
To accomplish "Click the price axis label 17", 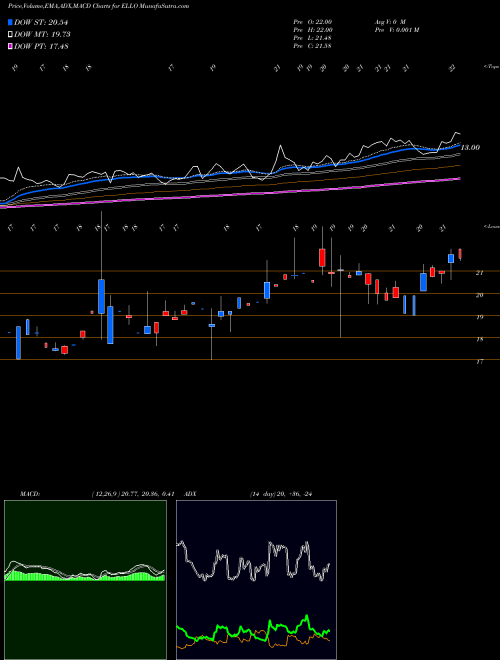I will 479,362.
